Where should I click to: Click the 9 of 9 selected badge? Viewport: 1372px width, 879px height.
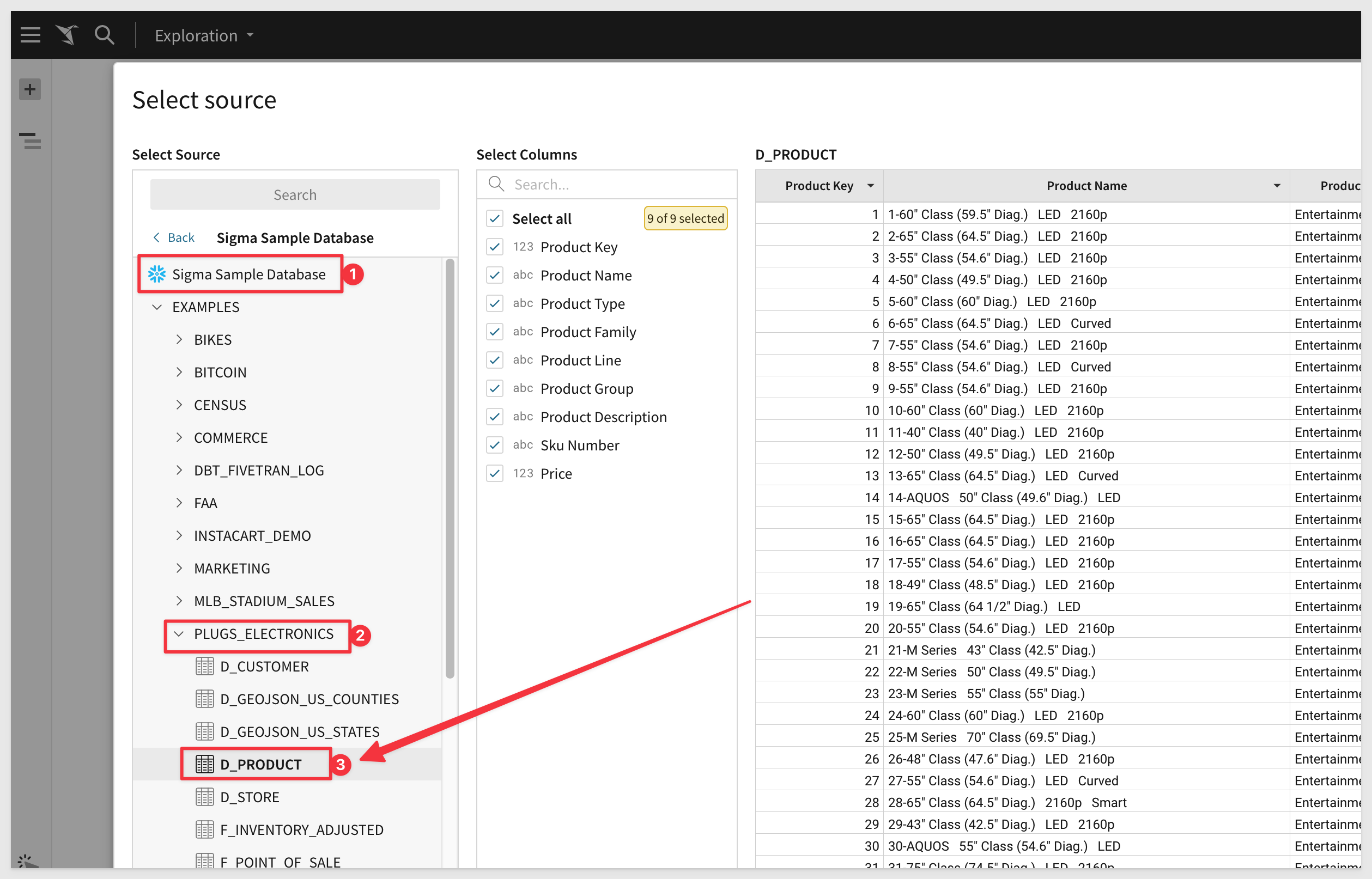point(685,218)
